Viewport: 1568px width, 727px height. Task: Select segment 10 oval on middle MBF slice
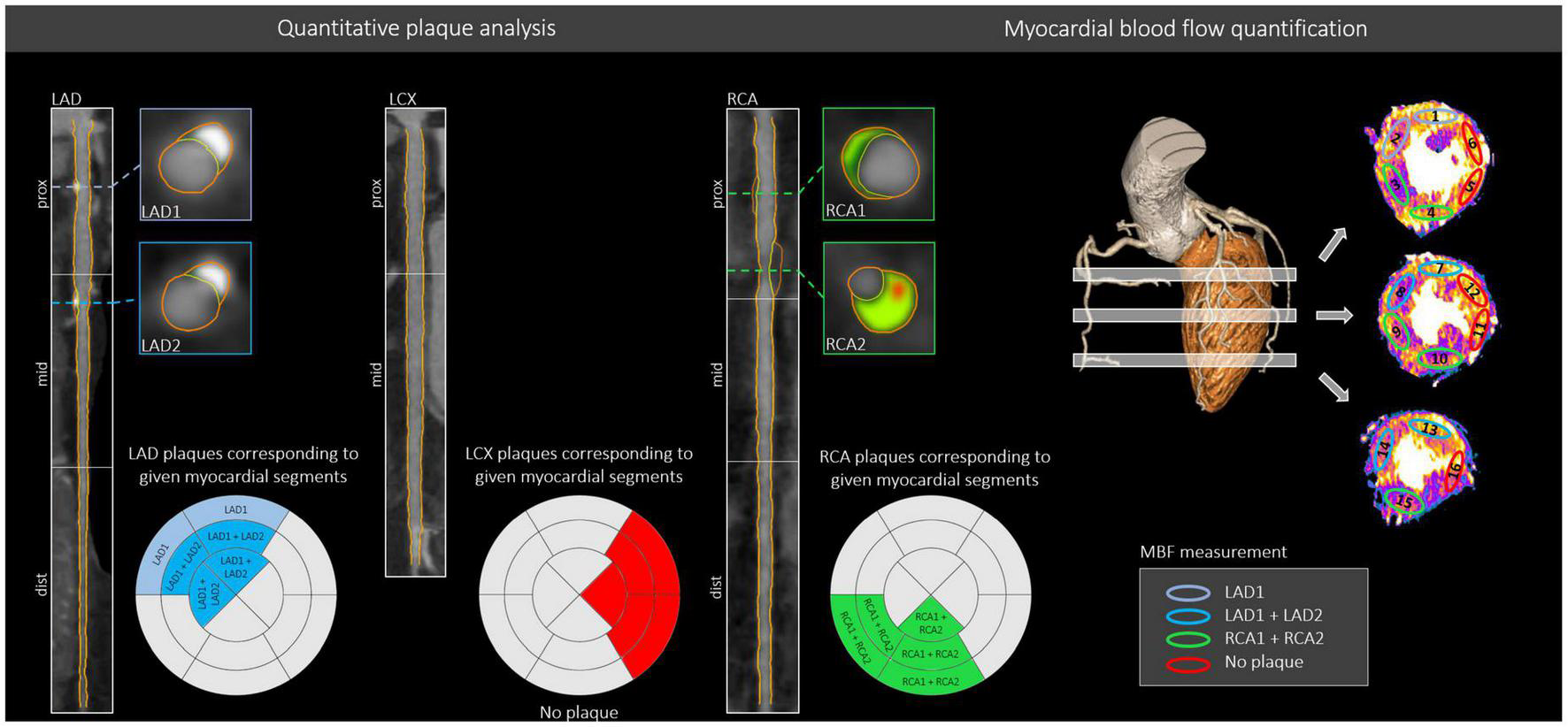1440,358
